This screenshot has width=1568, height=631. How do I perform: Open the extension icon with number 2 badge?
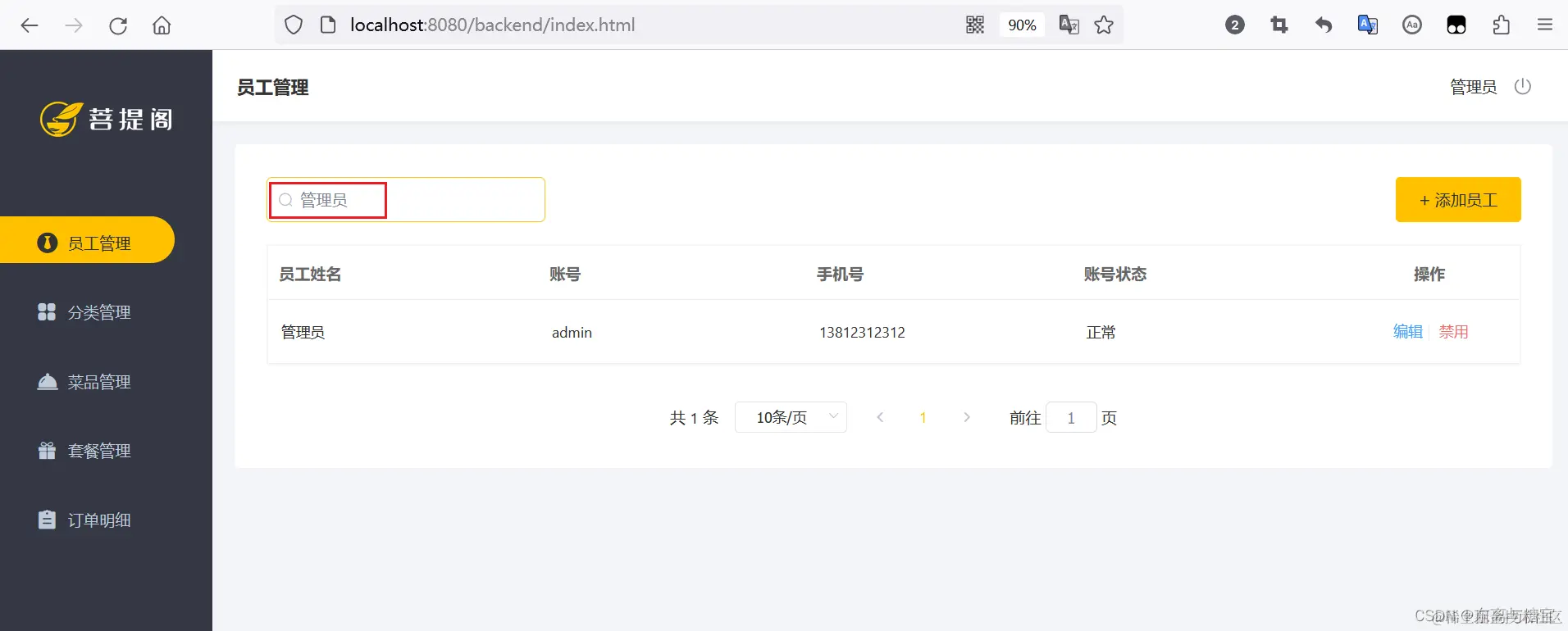click(1235, 25)
